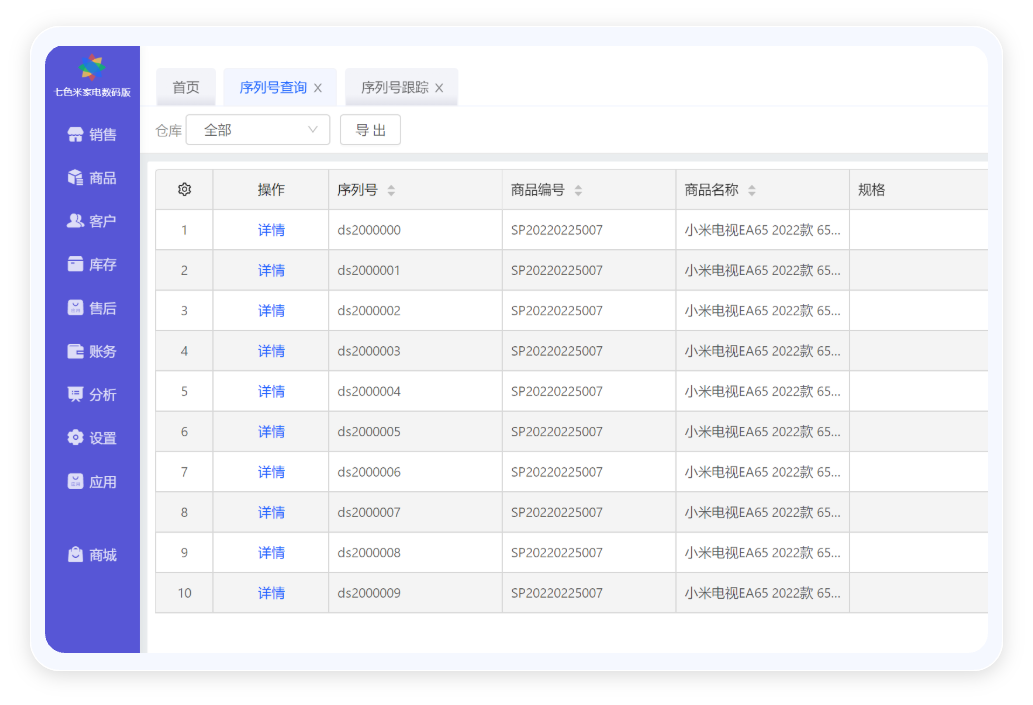
Task: Open 设置 (Settings) from sidebar
Action: pos(91,437)
